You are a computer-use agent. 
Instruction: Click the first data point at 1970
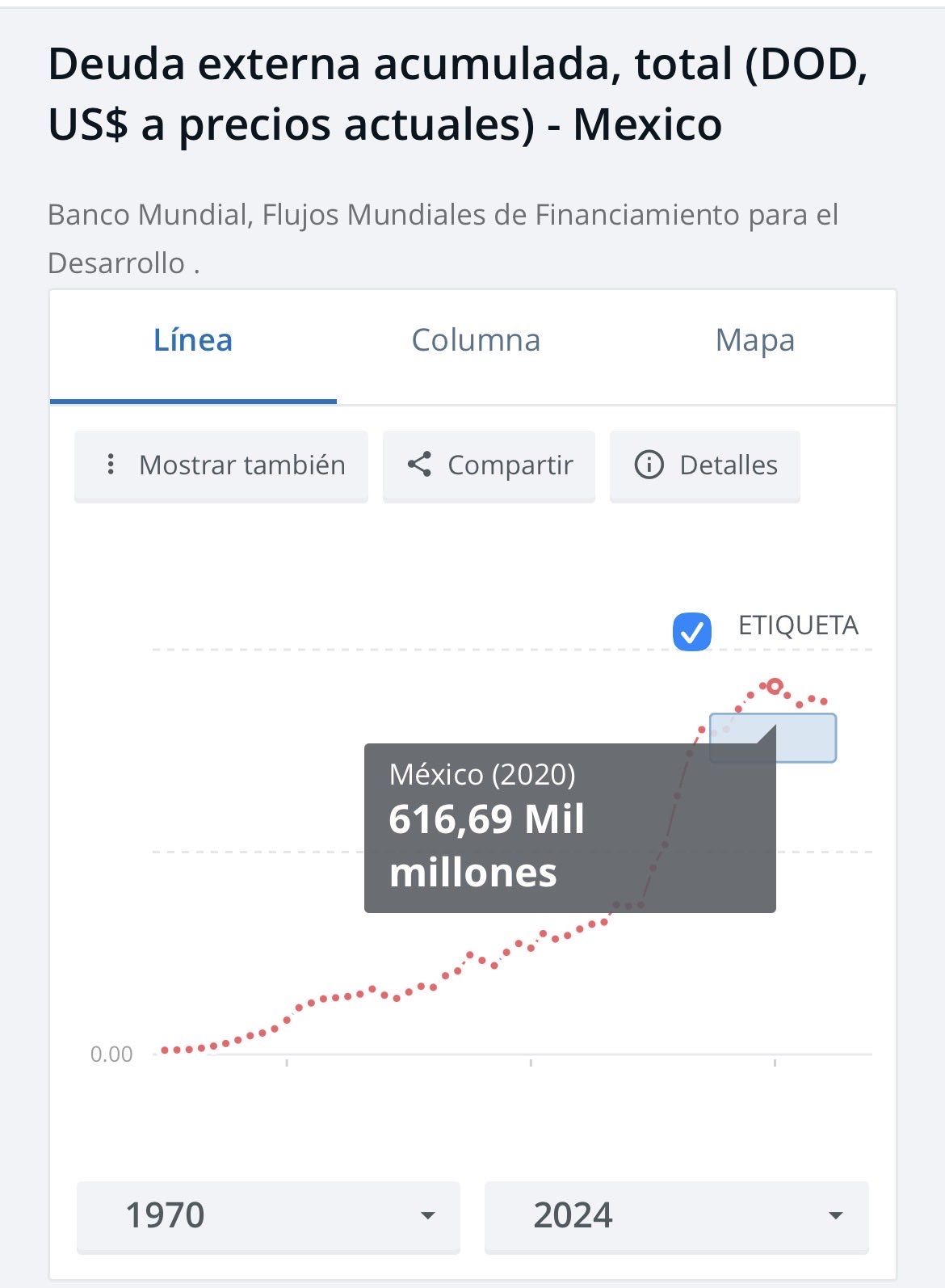pos(165,1050)
